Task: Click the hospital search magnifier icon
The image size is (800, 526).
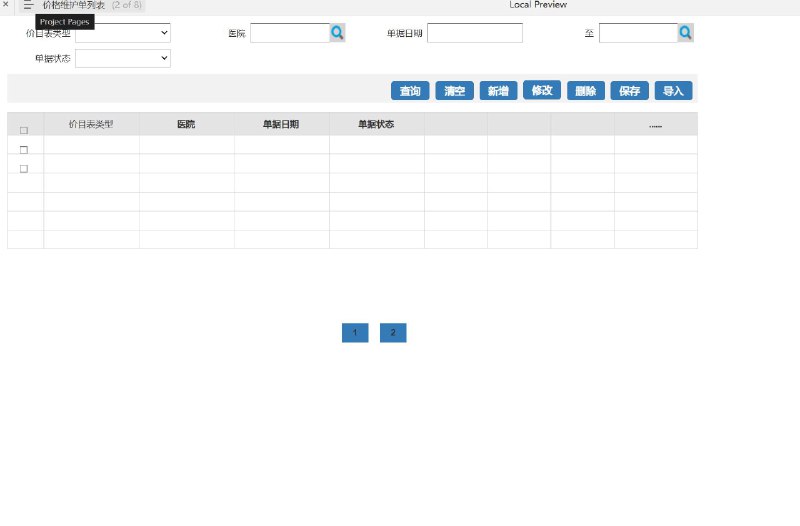Action: (337, 33)
